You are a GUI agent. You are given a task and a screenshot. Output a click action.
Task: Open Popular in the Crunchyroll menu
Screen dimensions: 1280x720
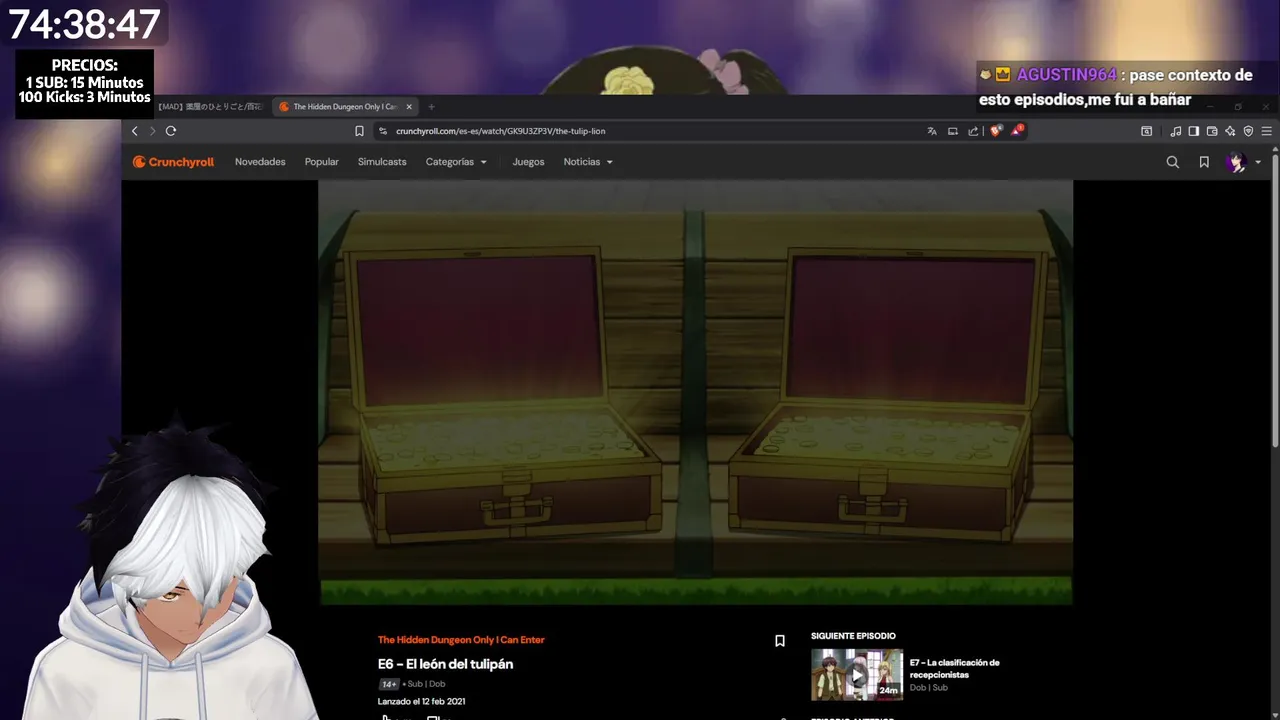pyautogui.click(x=322, y=162)
